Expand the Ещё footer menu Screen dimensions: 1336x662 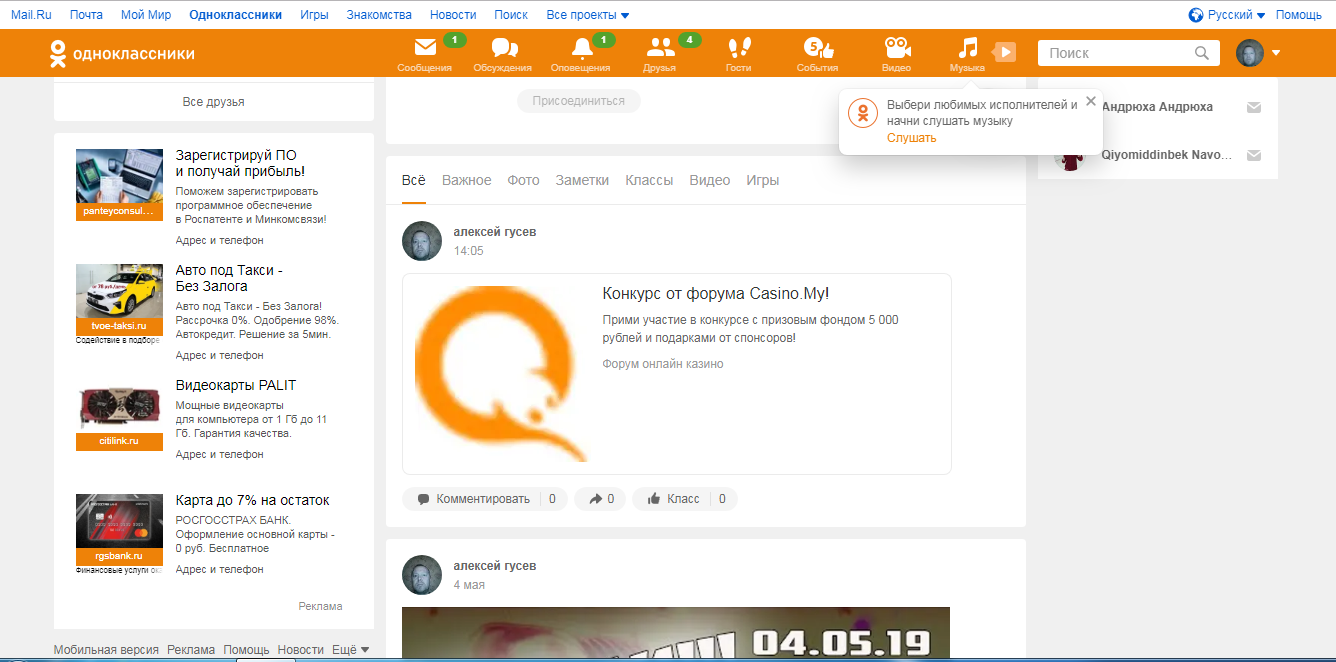[x=350, y=650]
